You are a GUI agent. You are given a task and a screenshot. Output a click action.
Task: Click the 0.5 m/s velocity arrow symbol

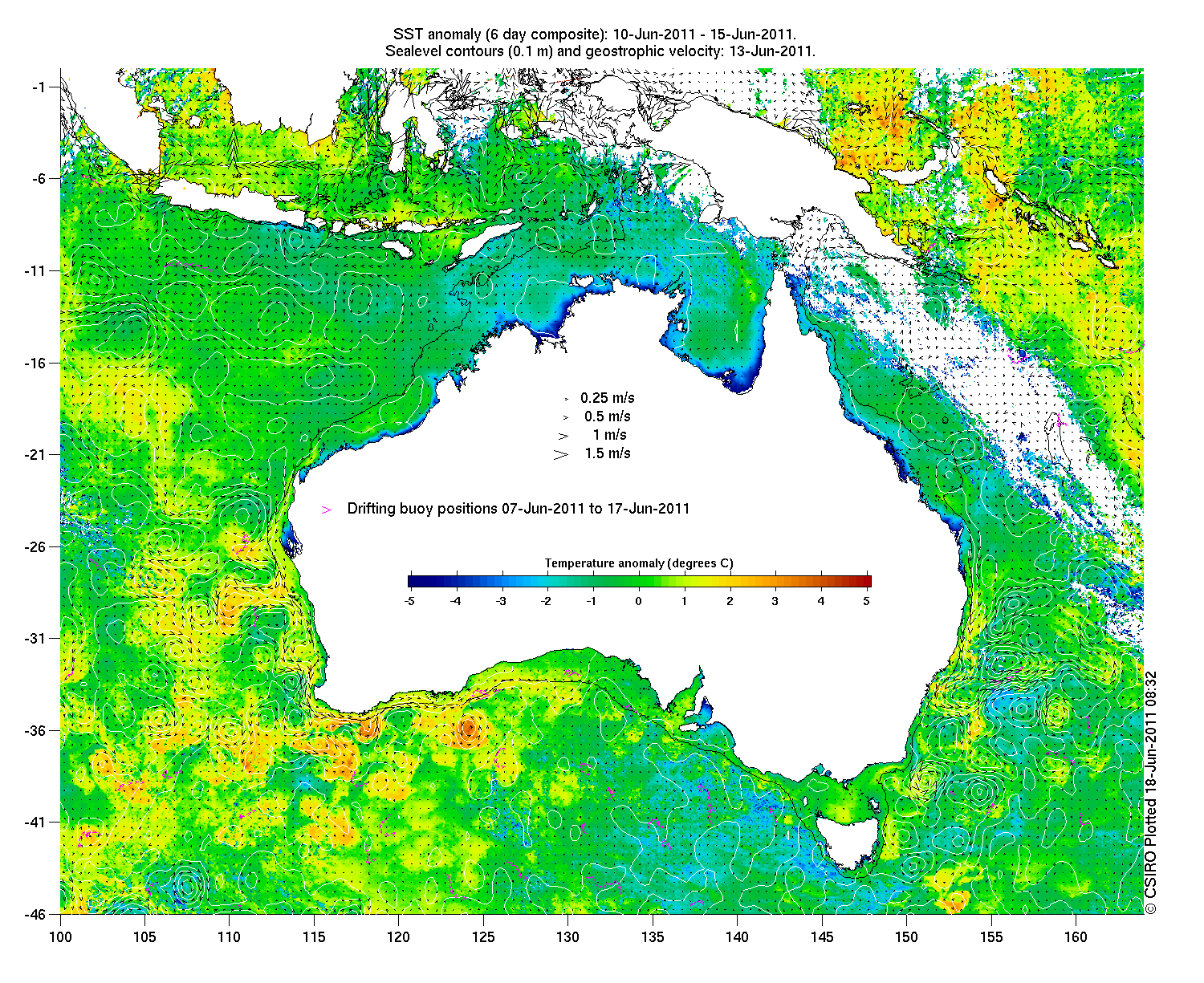point(565,417)
